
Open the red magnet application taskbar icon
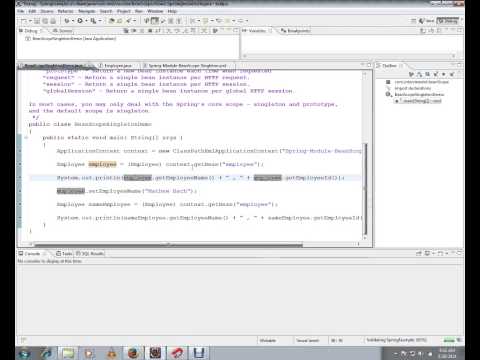177,353
